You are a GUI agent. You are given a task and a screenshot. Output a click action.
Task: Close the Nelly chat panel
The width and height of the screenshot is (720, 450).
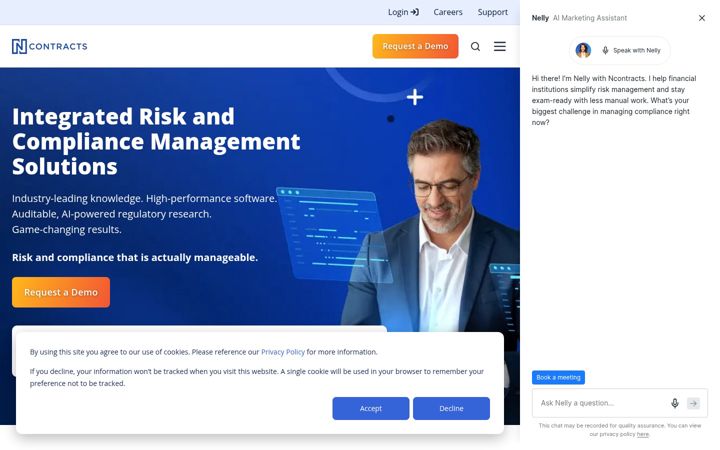coord(702,18)
